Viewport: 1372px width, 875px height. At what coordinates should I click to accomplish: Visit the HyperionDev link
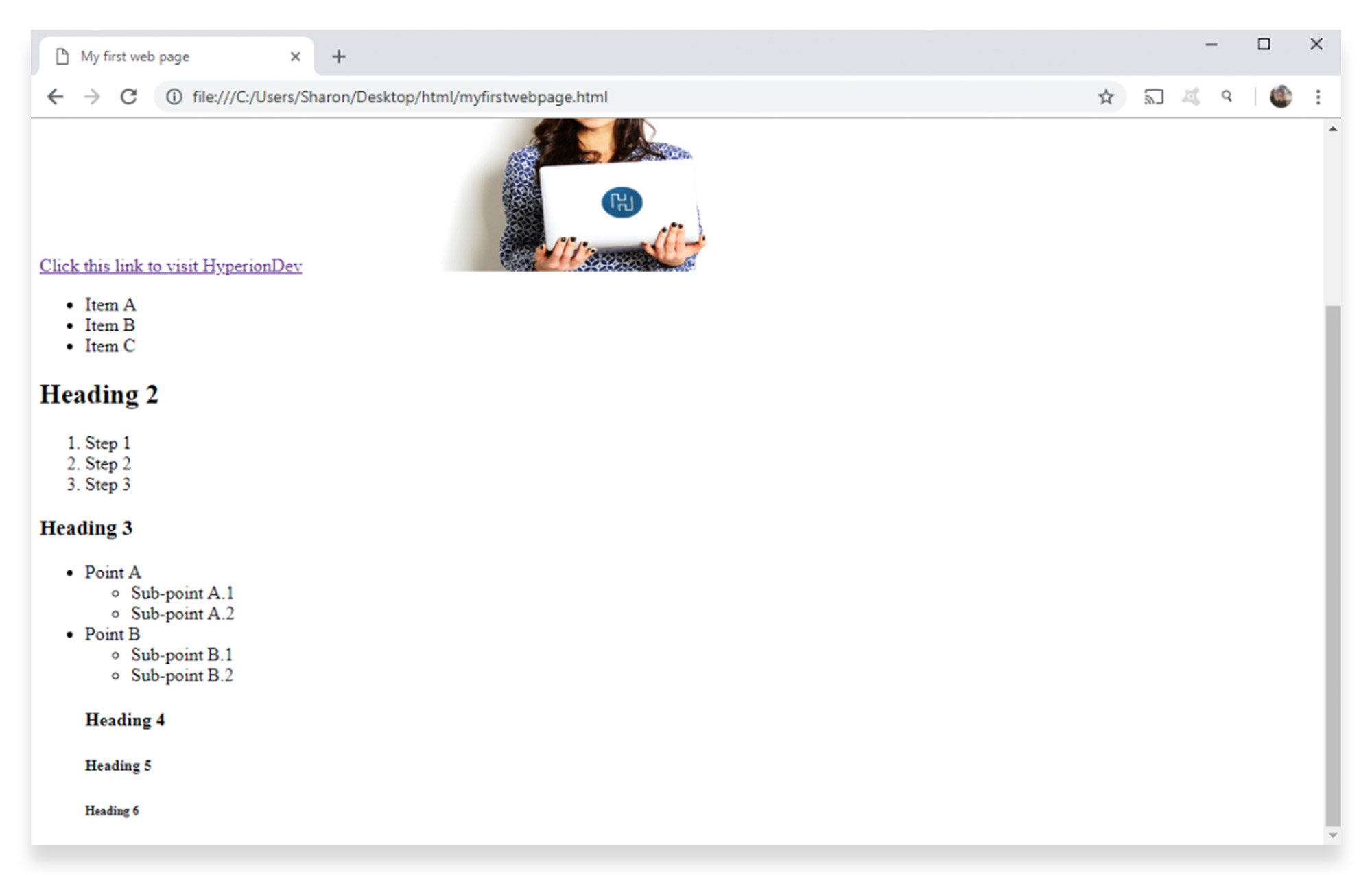point(170,266)
